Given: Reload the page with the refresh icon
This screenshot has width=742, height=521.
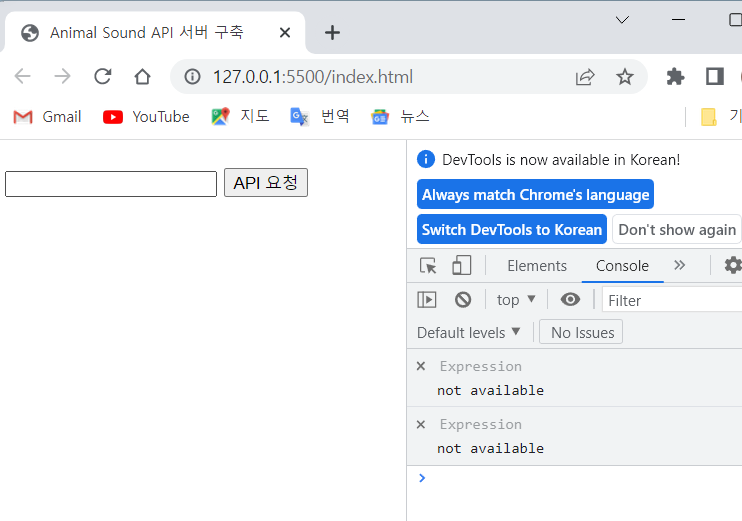Looking at the screenshot, I should 103,76.
